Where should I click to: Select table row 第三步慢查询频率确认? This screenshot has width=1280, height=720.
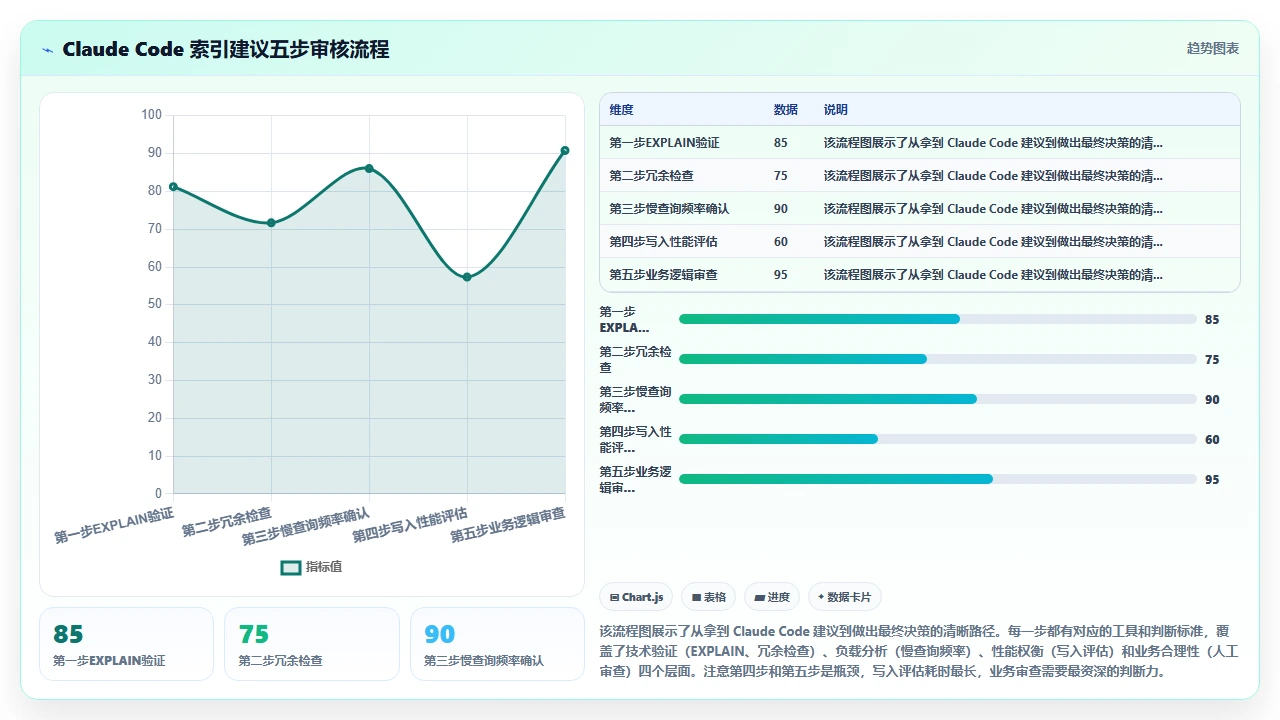[919, 209]
